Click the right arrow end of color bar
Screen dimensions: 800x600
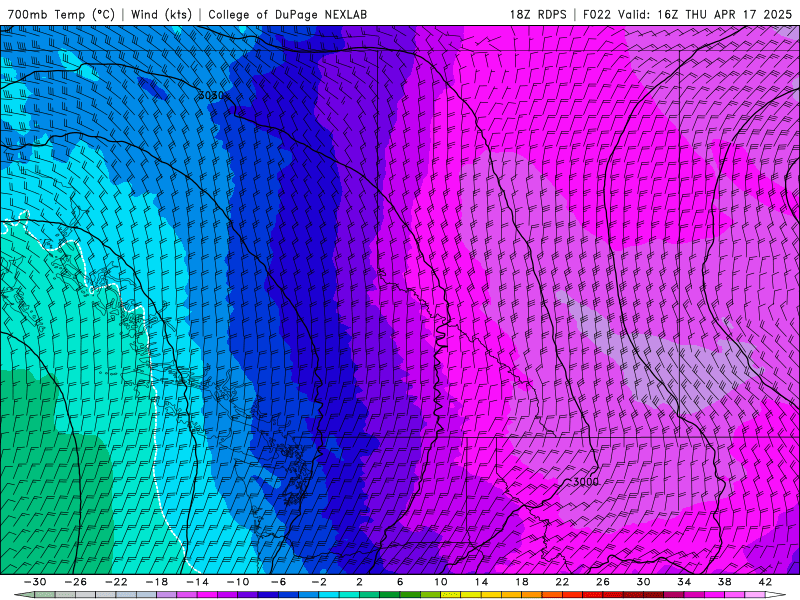(x=776, y=595)
